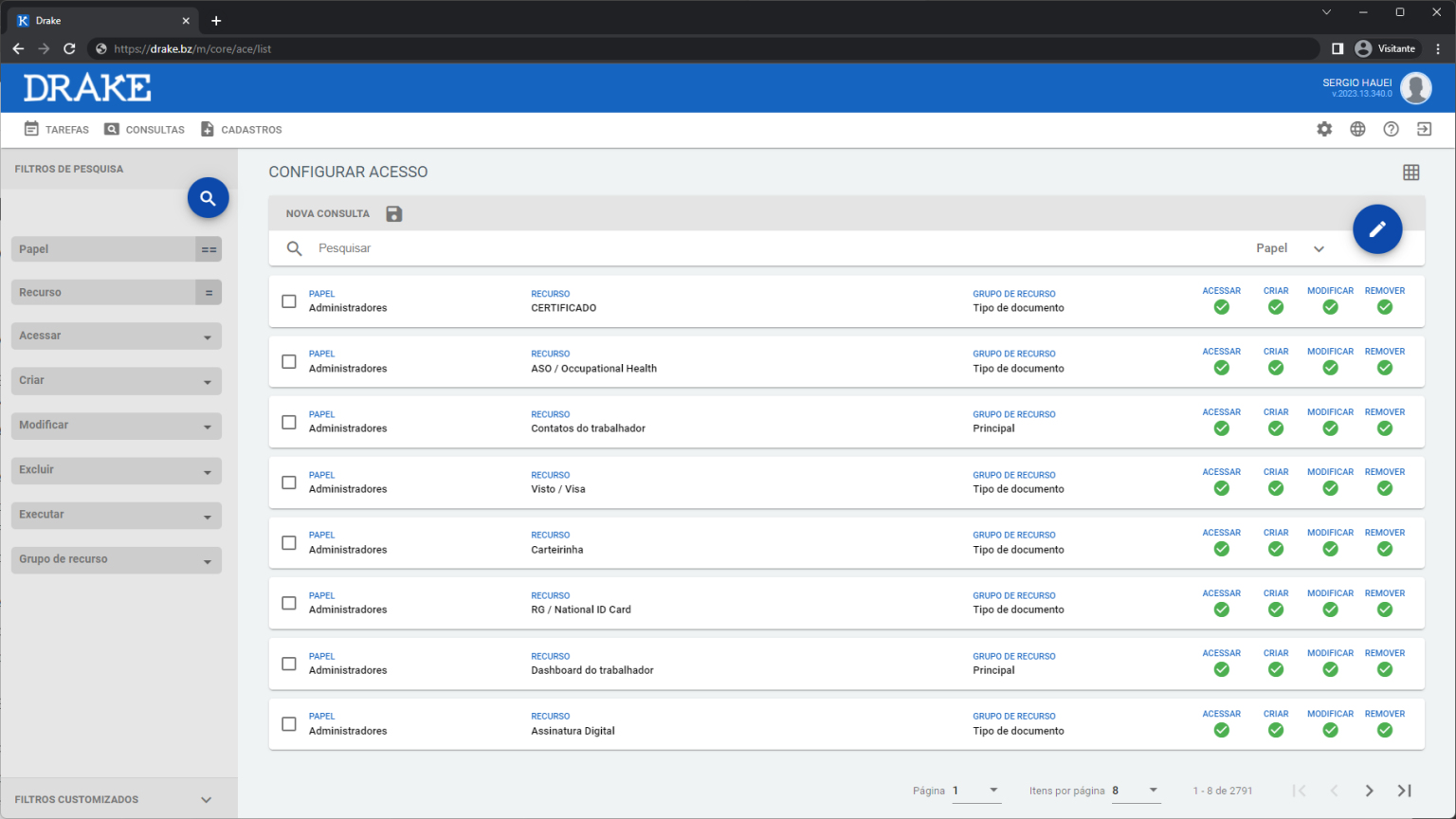Screen dimensions: 1456x819
Task: Go to the next page
Action: point(1369,791)
